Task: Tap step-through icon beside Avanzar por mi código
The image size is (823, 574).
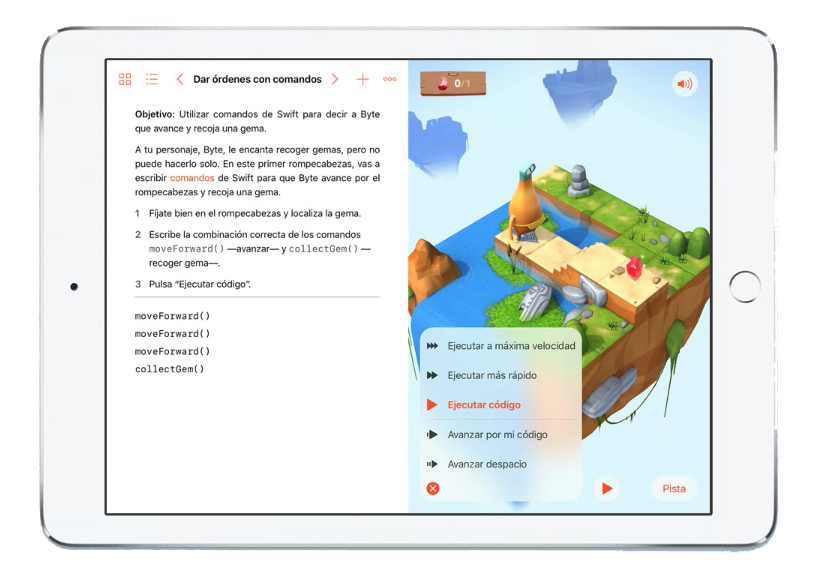Action: [432, 434]
